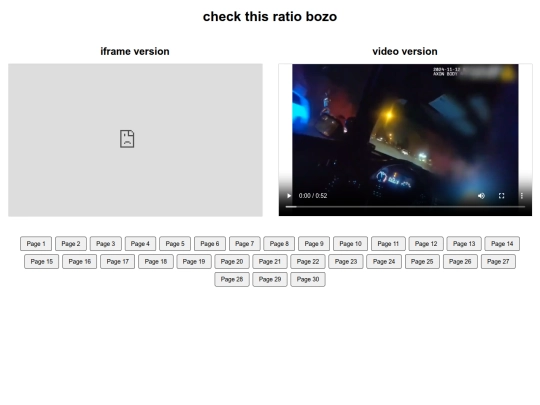Screen dimensions: 540x405
Task: Select the Page 29 button
Action: (x=270, y=279)
